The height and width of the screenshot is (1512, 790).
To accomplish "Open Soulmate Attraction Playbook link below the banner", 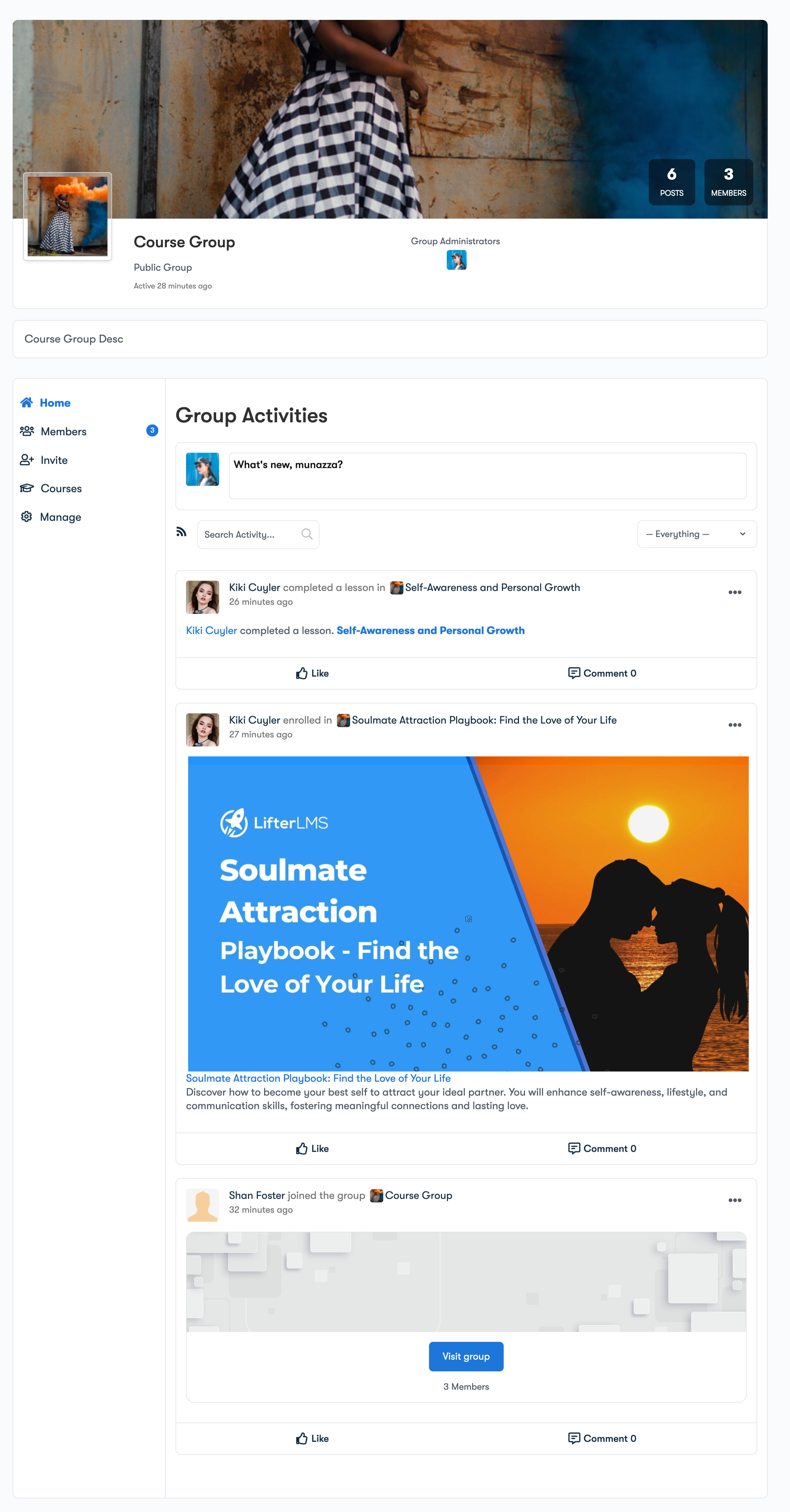I will pyautogui.click(x=318, y=1078).
